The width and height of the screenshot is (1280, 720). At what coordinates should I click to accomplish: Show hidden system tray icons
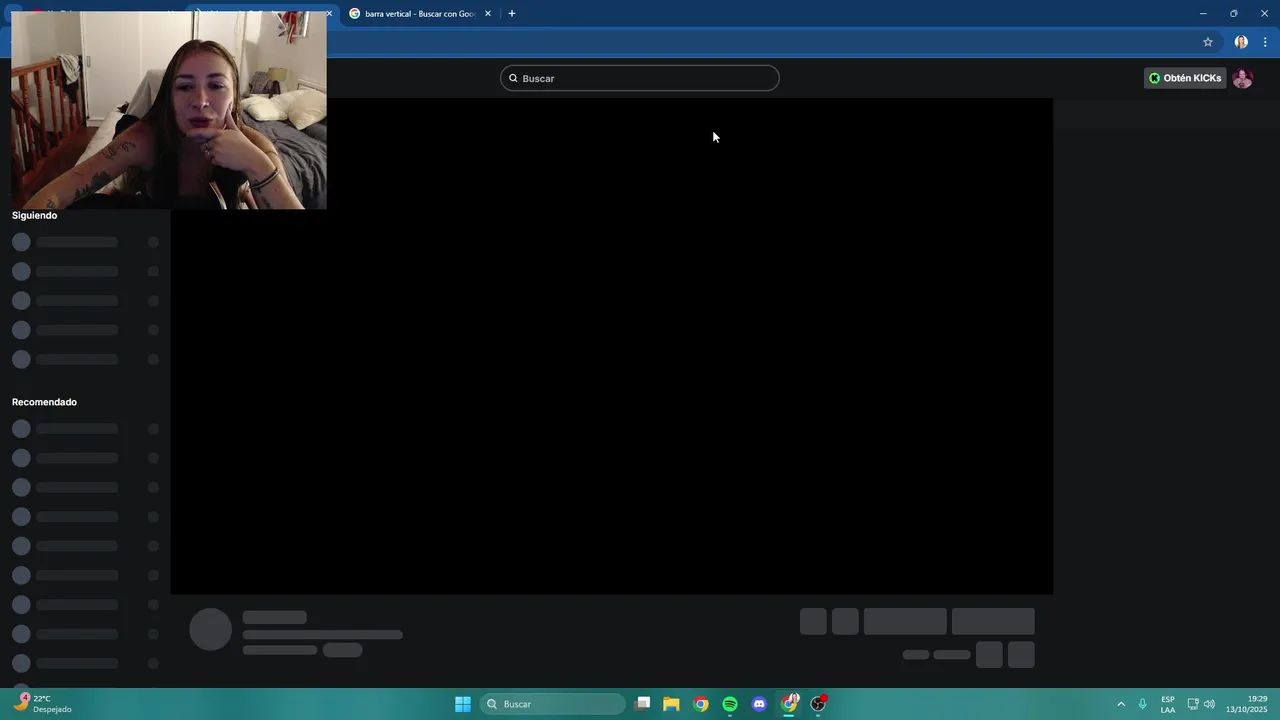[x=1121, y=704]
